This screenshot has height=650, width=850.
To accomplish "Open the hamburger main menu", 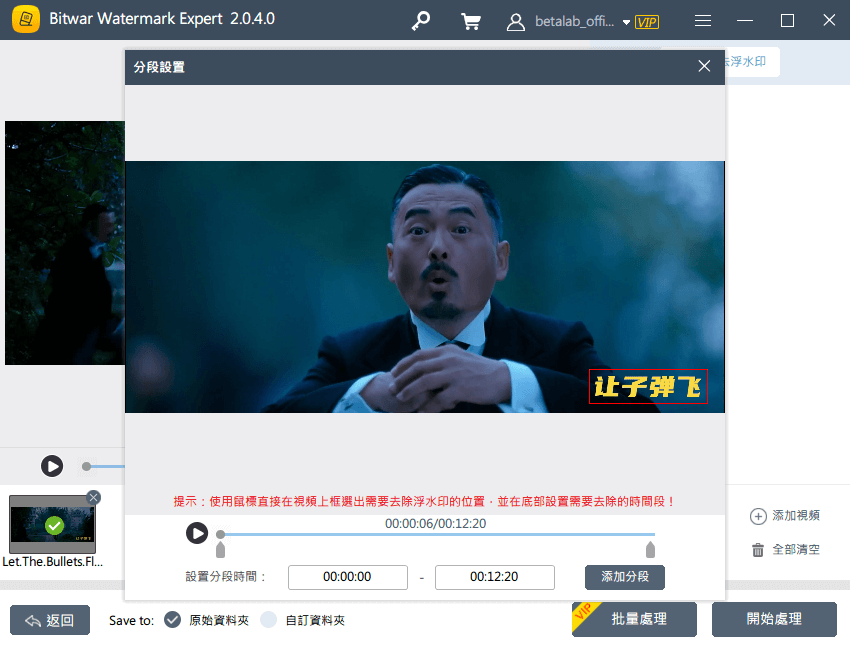I will tap(703, 21).
